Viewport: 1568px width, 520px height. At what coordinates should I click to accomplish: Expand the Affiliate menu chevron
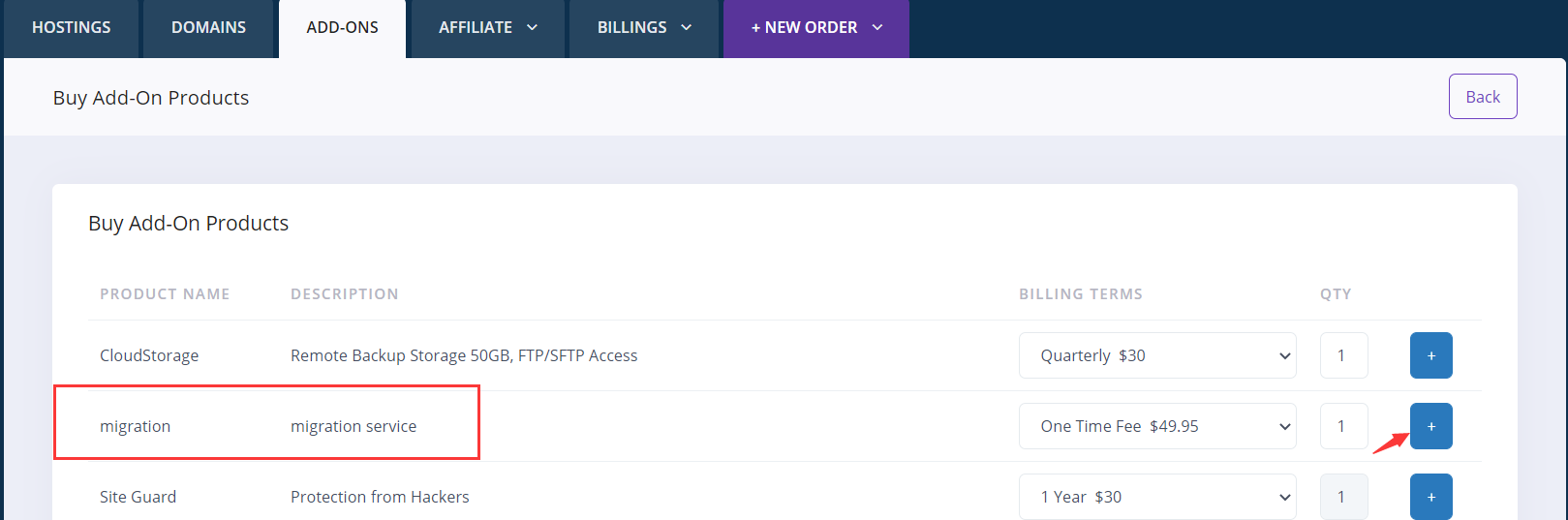[532, 27]
